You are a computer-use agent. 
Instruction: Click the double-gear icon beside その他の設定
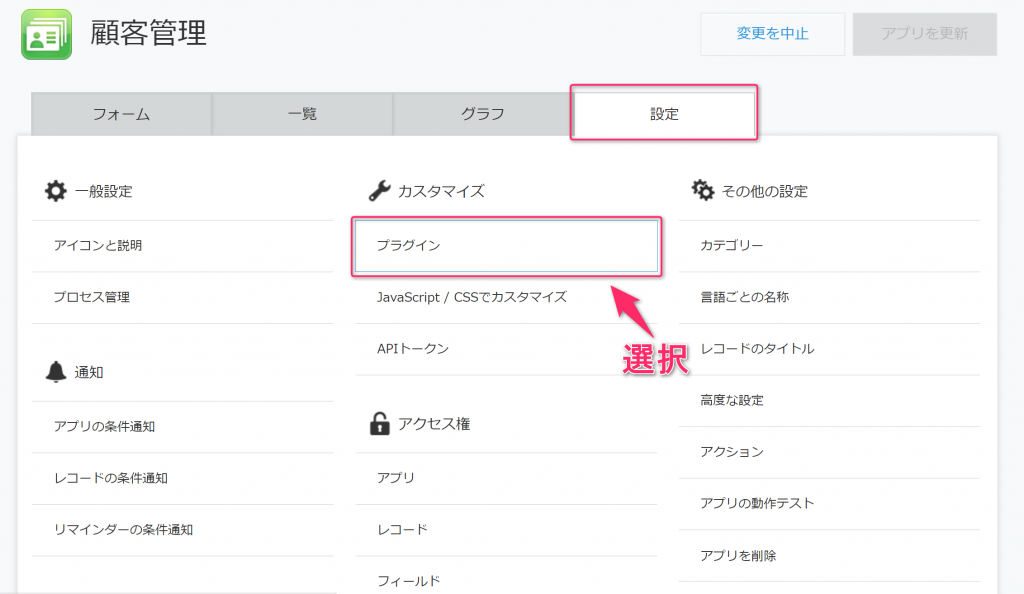703,191
